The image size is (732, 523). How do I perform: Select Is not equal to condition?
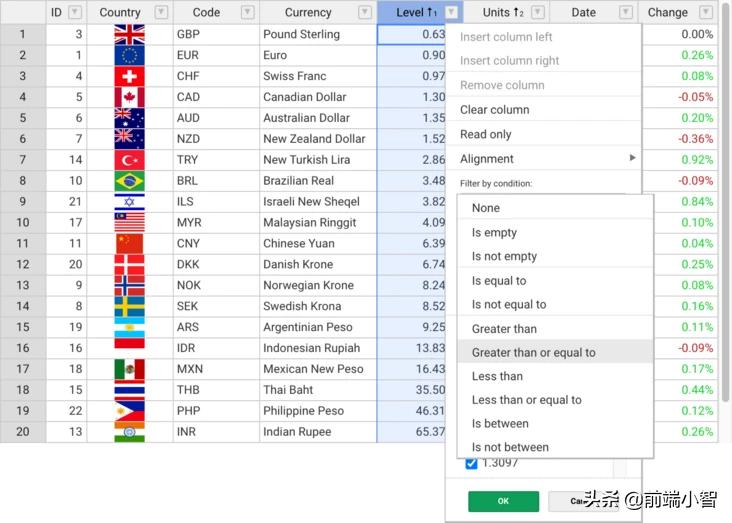(x=555, y=304)
